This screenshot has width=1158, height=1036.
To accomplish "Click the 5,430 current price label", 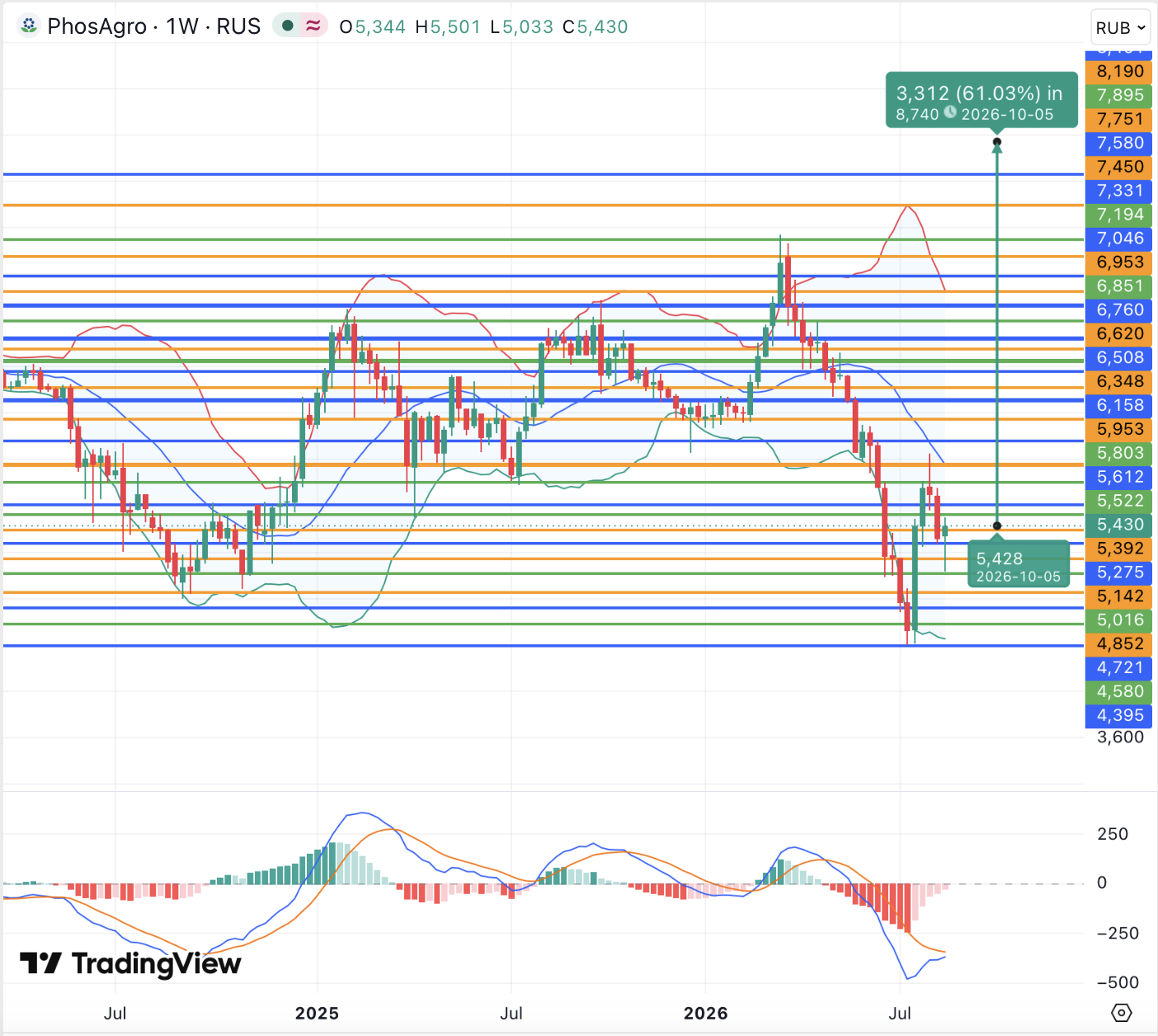I will coord(1119,526).
